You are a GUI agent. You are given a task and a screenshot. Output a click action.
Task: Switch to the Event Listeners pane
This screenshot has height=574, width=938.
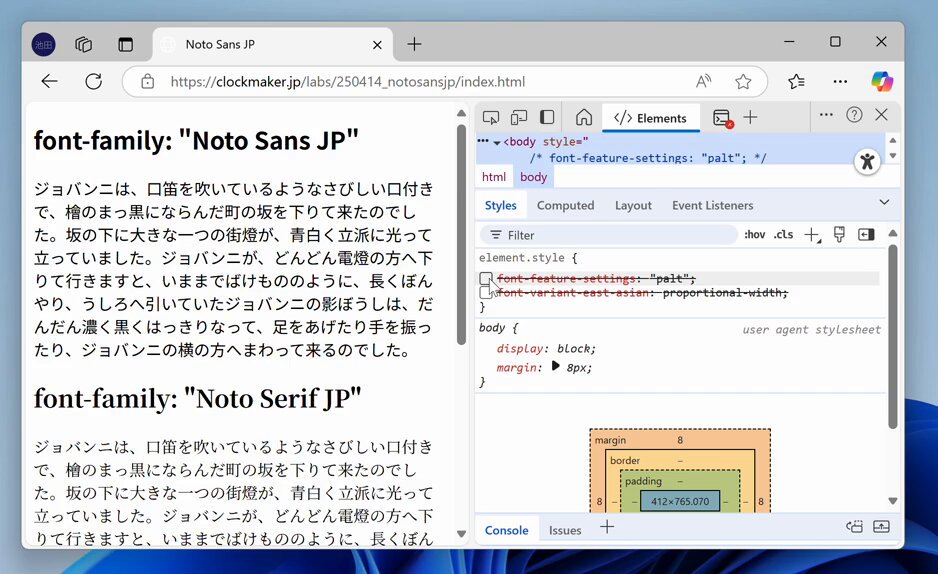(x=712, y=206)
